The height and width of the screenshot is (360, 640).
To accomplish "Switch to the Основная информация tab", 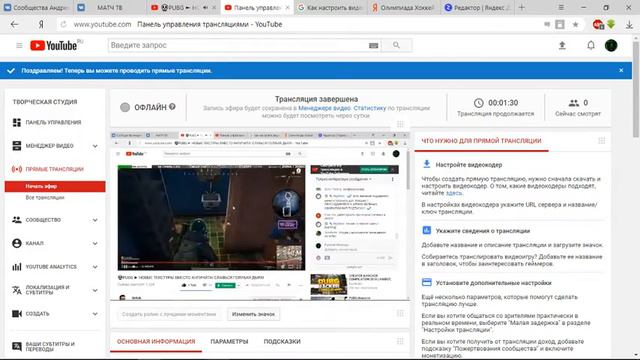I will click(156, 342).
